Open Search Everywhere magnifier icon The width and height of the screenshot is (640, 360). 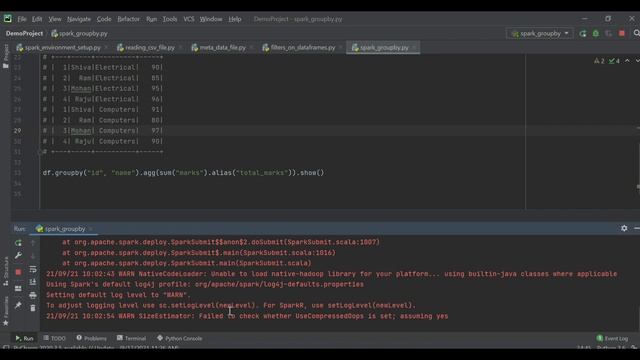click(636, 33)
